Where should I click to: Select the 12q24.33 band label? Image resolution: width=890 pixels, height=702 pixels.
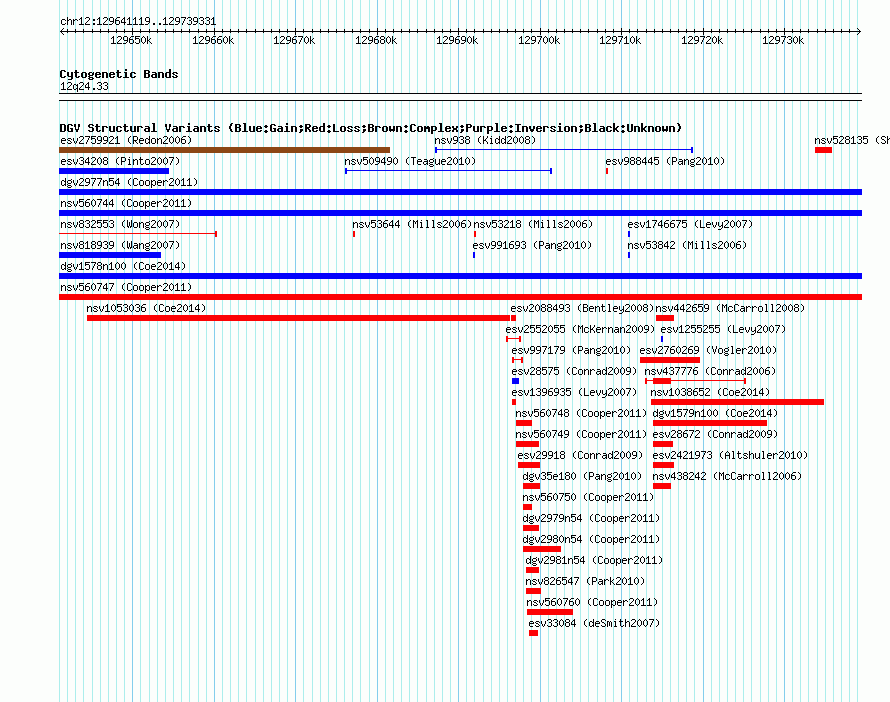point(84,86)
